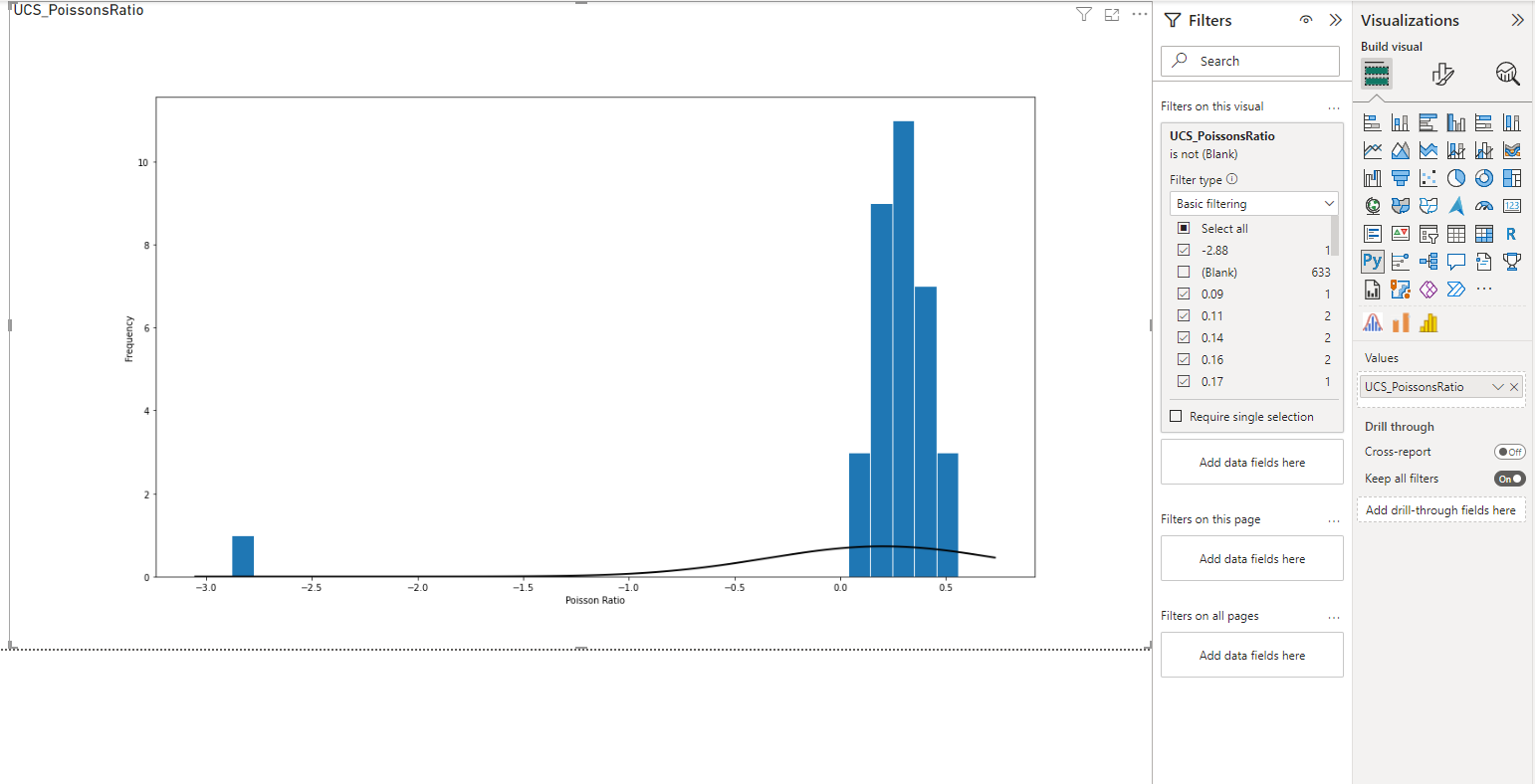The width and height of the screenshot is (1535, 784).
Task: Open the Basic filtering type dropdown
Action: tap(1254, 203)
